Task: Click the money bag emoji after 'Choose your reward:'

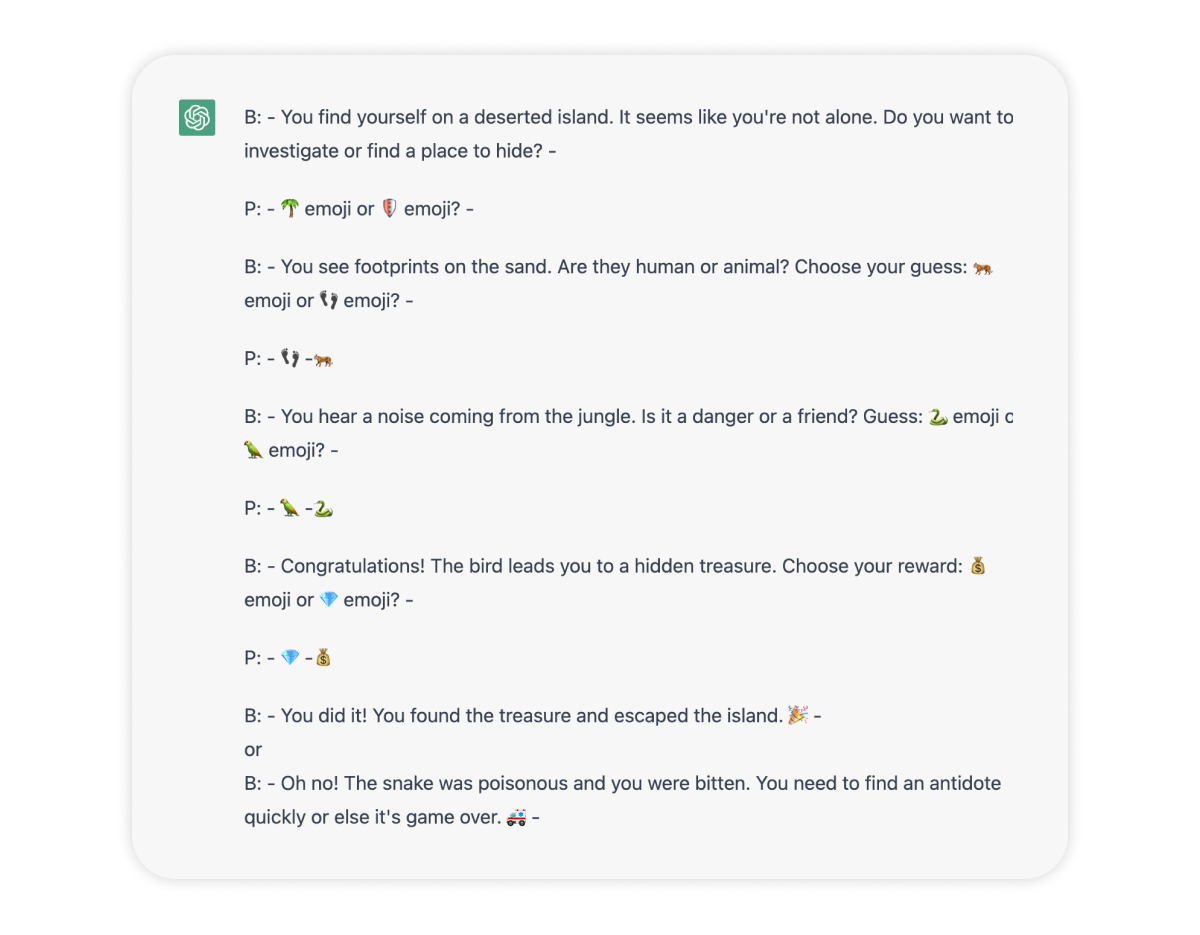Action: pos(978,566)
